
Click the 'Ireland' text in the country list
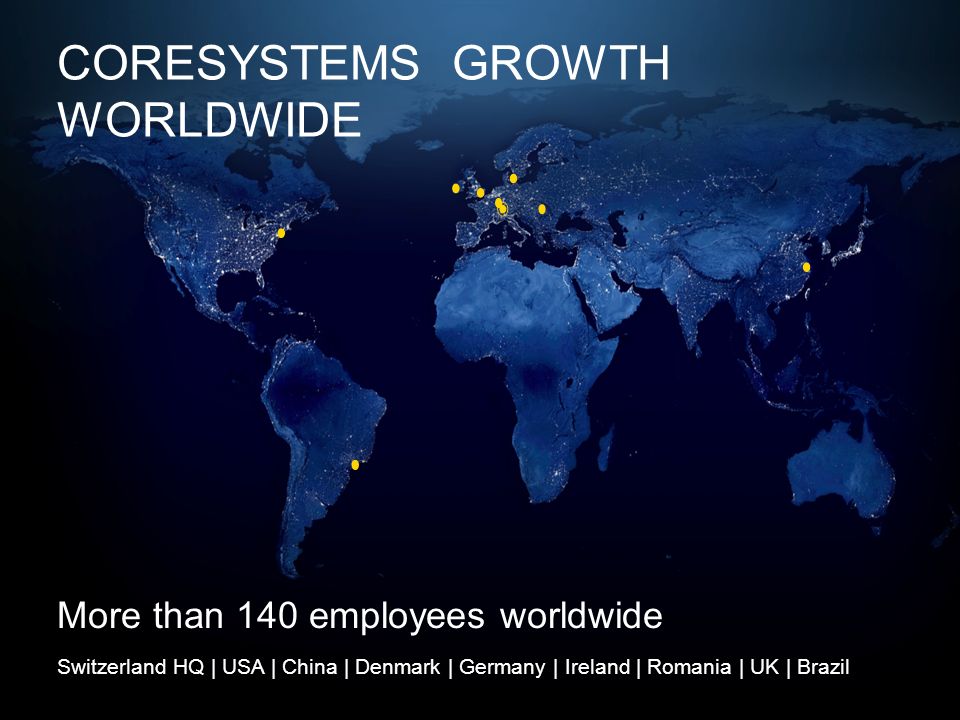click(x=597, y=667)
